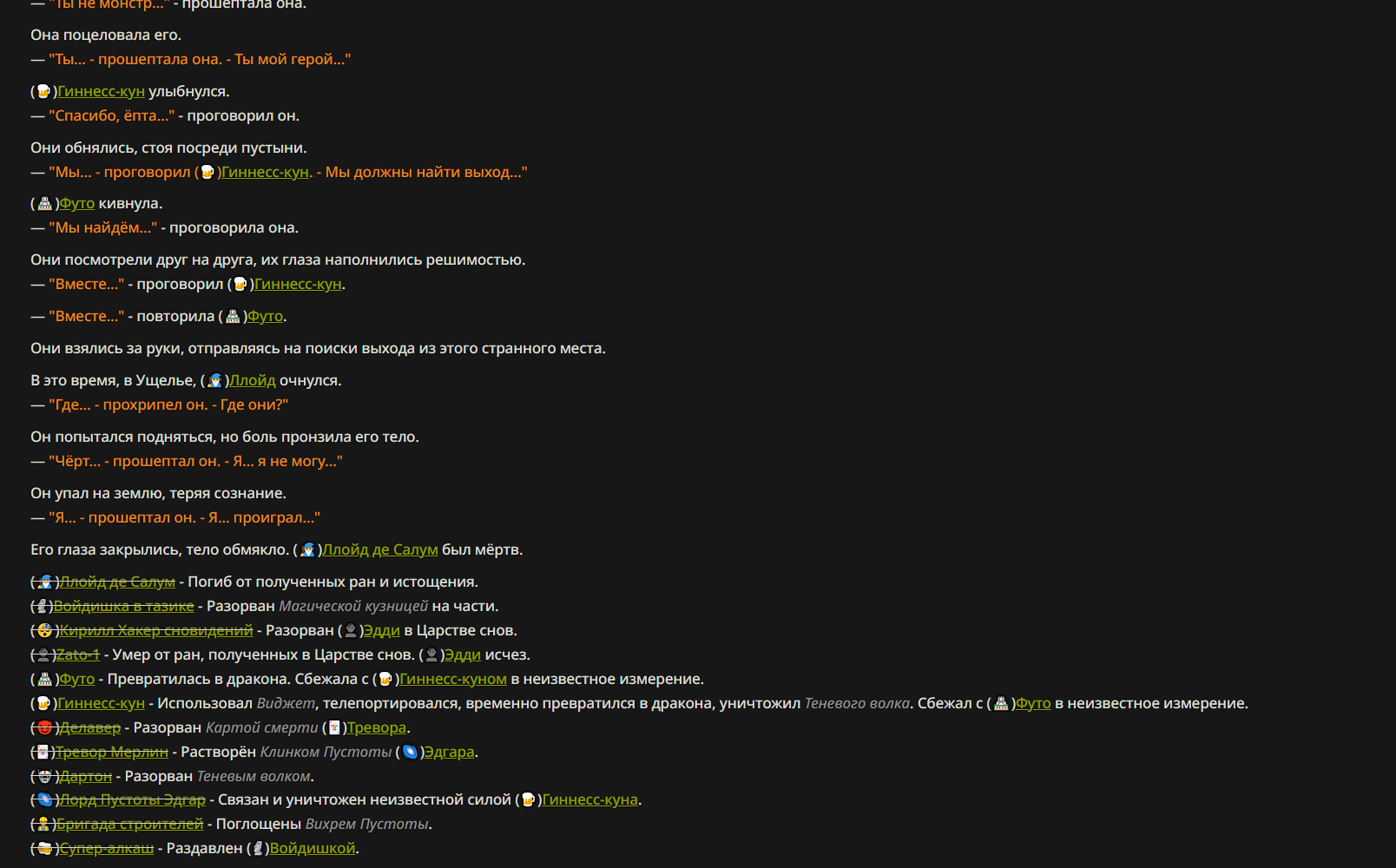1396x868 pixels.
Task: Click the red face icon before Делавер
Action: click(45, 727)
